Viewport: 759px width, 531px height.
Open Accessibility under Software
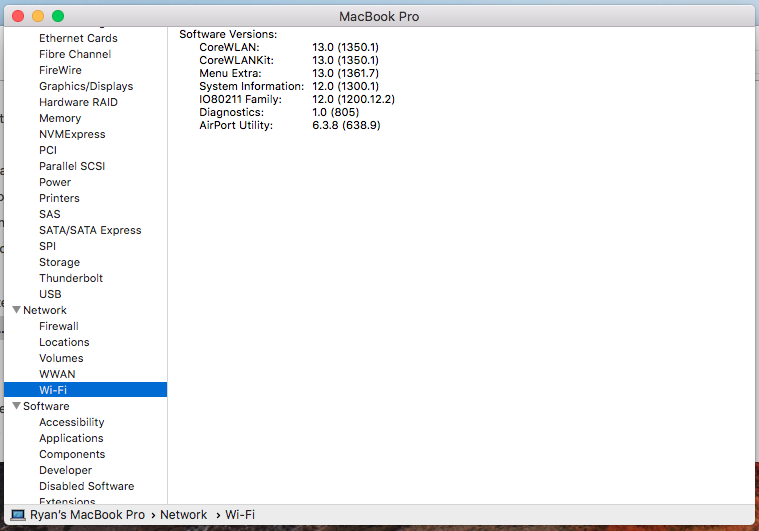[72, 422]
